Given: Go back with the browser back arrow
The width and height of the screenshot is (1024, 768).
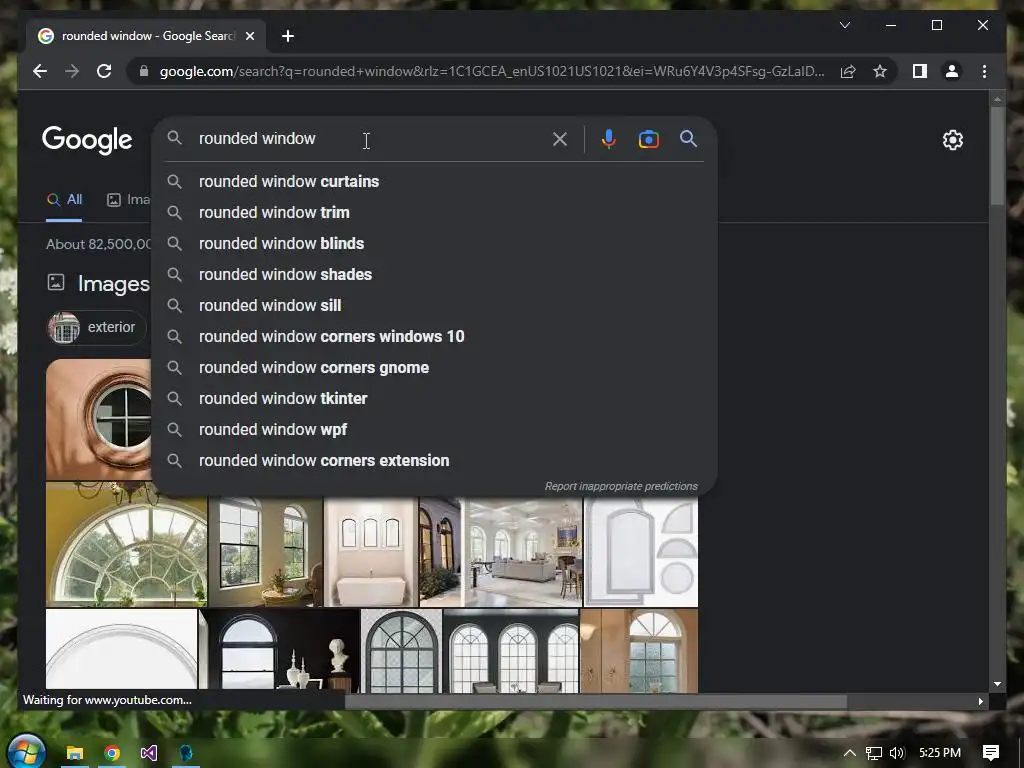Looking at the screenshot, I should 40,71.
